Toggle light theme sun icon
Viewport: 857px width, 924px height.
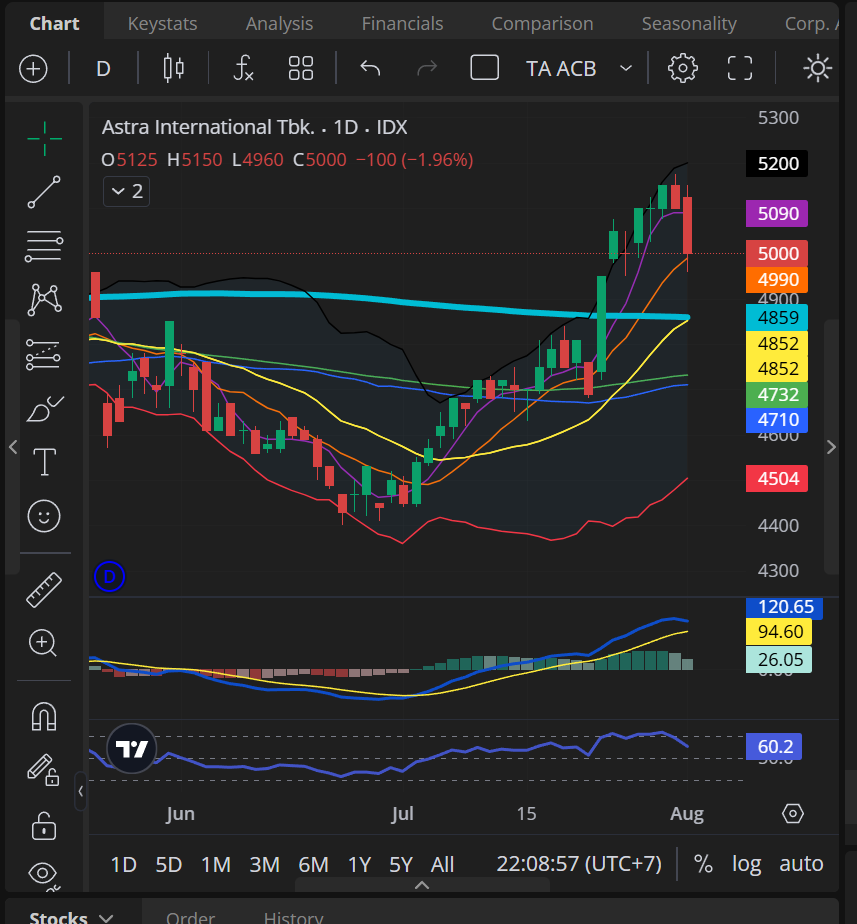[818, 68]
